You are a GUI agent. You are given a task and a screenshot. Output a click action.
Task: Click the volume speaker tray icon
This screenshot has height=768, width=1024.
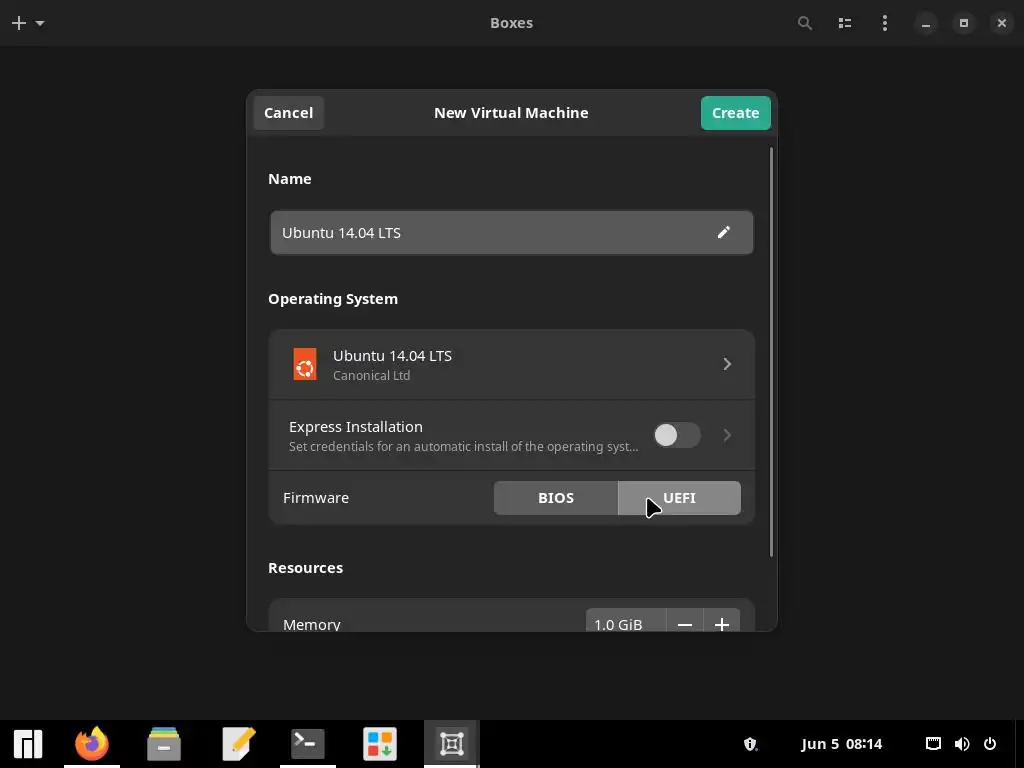coord(962,744)
